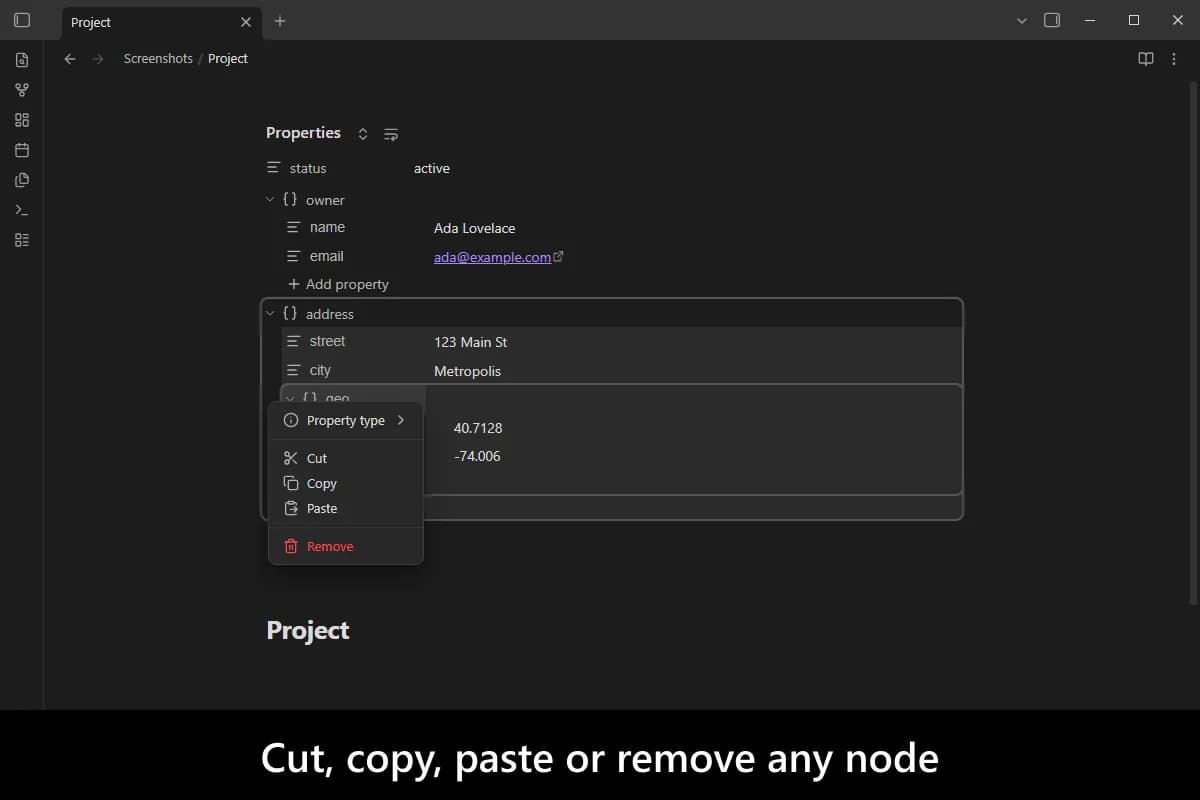1200x800 pixels.
Task: Close the Project tab
Action: [246, 22]
